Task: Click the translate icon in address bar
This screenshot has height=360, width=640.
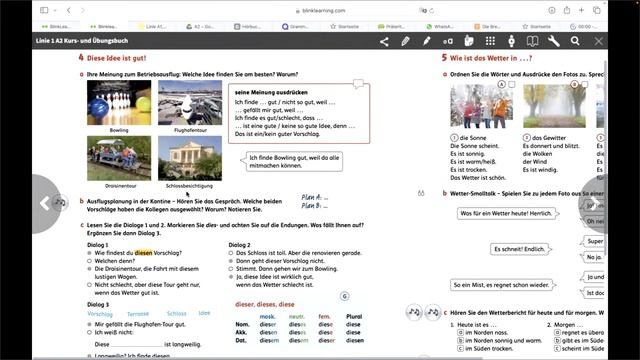Action: tap(423, 11)
